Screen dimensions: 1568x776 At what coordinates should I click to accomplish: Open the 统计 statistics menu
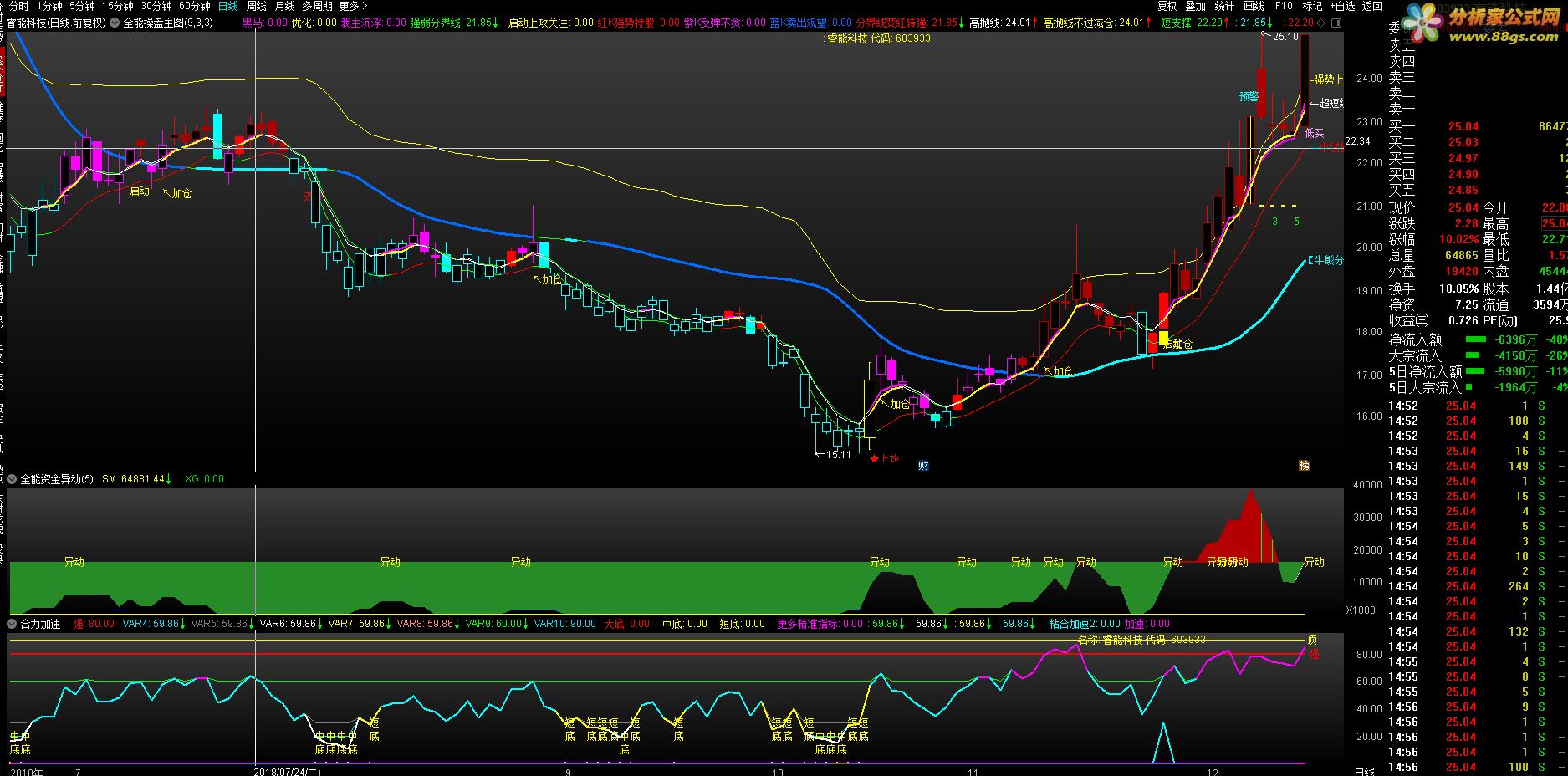click(1224, 6)
